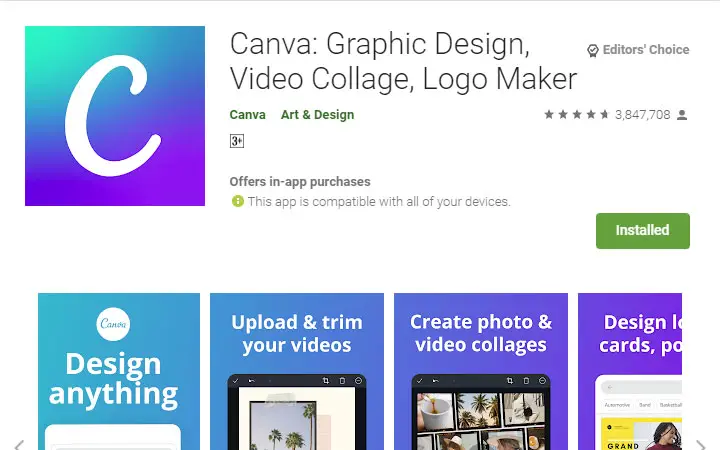
Task: Open the Design anything screenshot
Action: [x=119, y=371]
